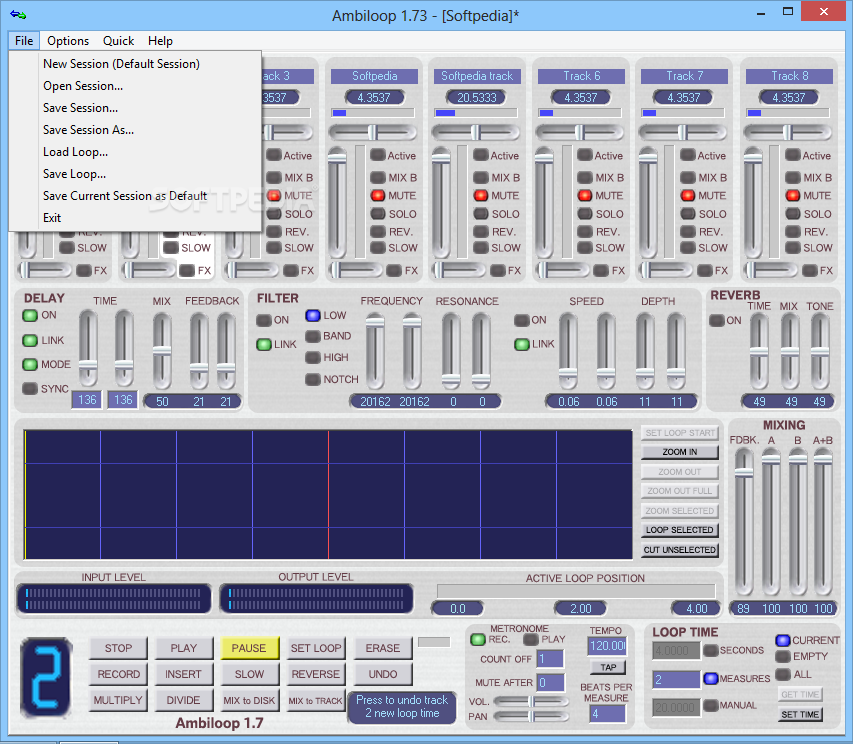853x744 pixels.
Task: Click the BEATS PER MEASURE field
Action: coord(607,714)
